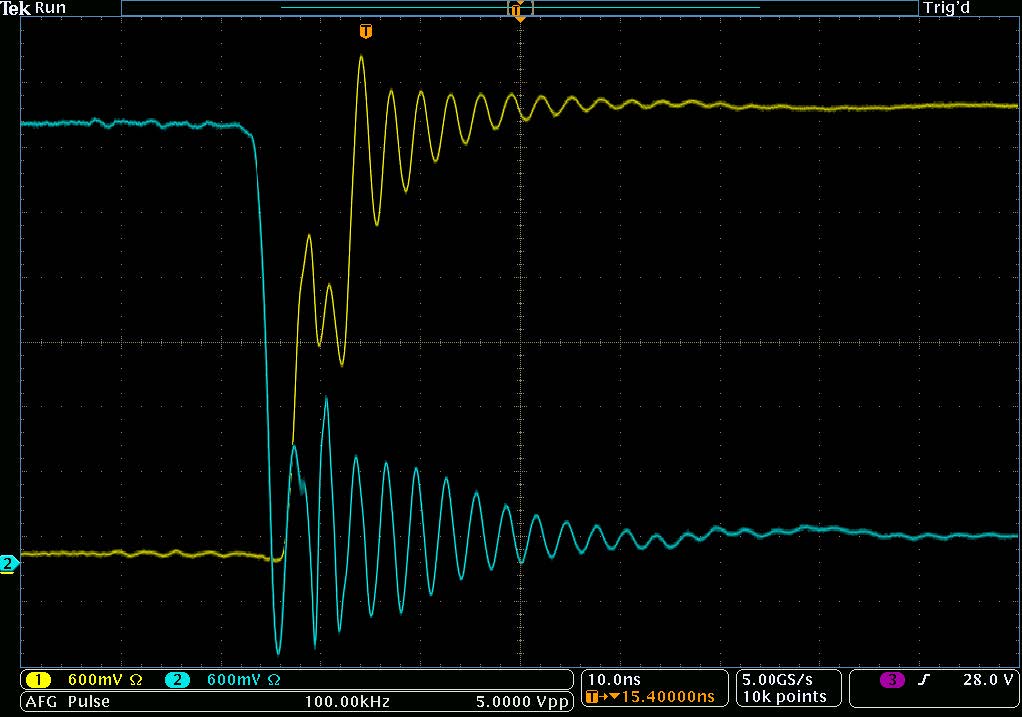Click the channel 2 ground reference marker at left edge

[9, 564]
